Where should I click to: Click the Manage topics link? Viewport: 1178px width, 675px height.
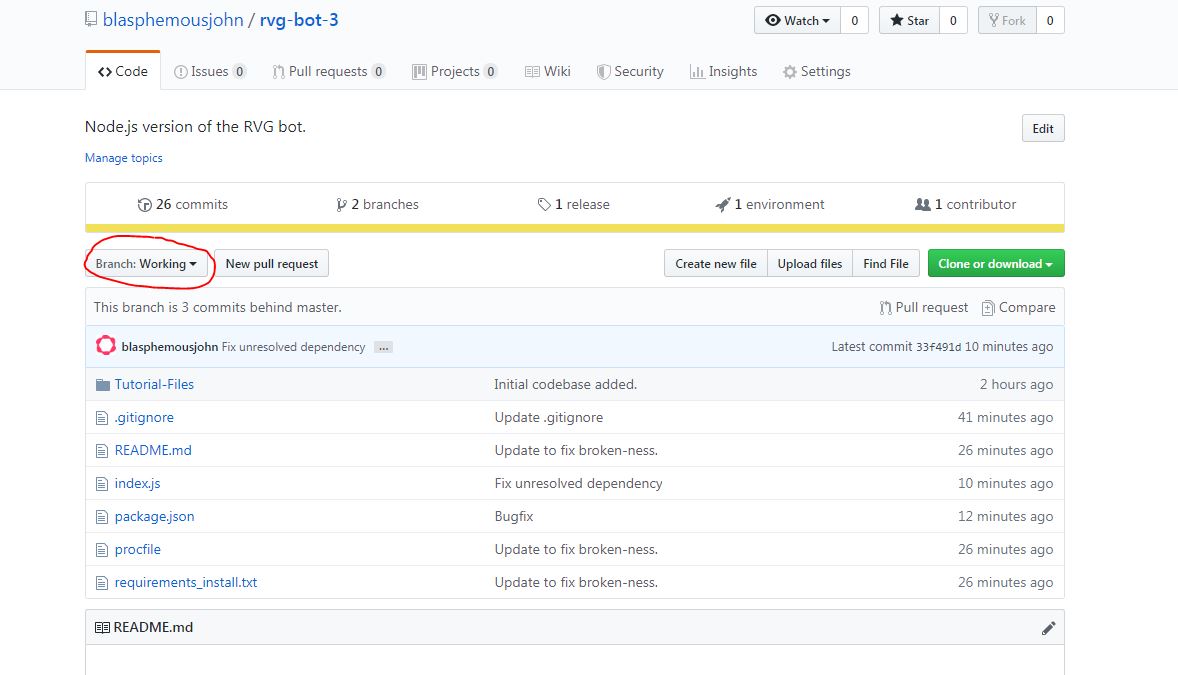tap(123, 158)
